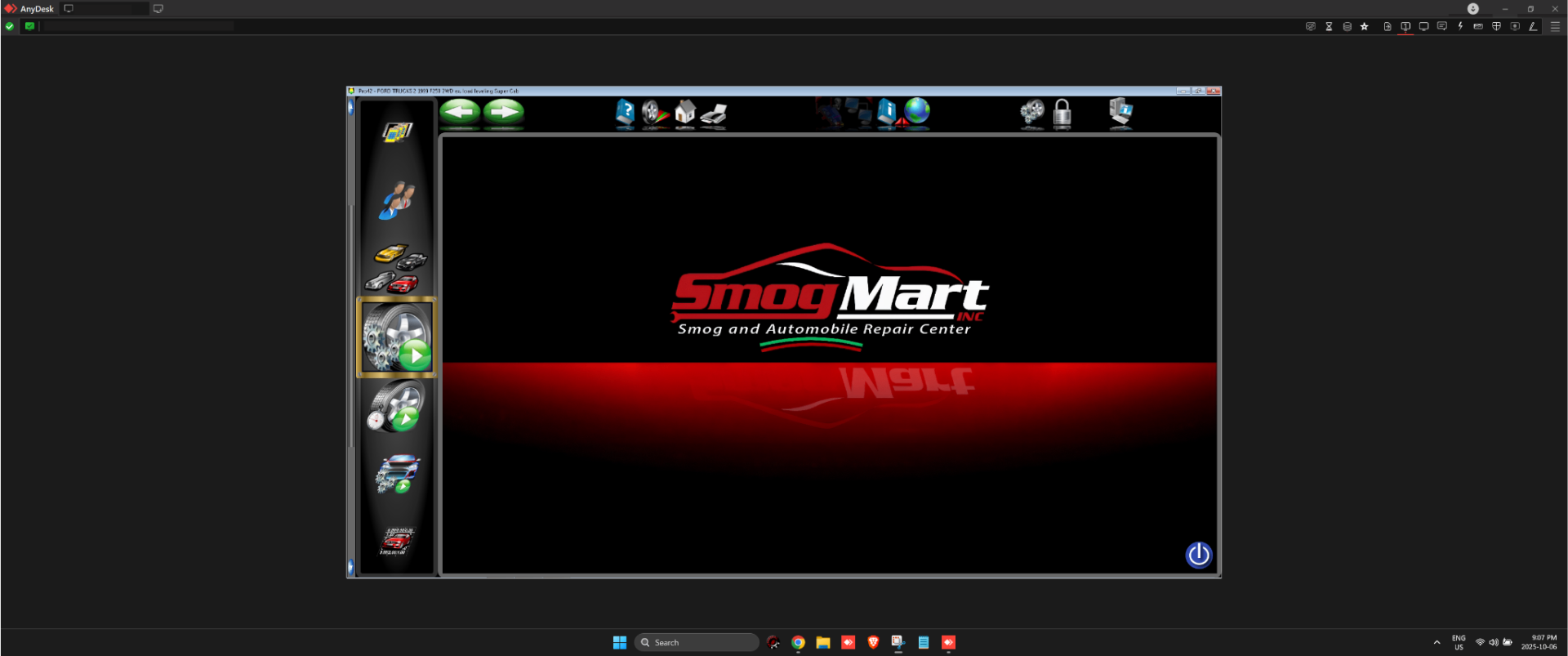This screenshot has width=1568, height=656.
Task: Click the AnyDesk permissions shield icon
Action: (1496, 26)
